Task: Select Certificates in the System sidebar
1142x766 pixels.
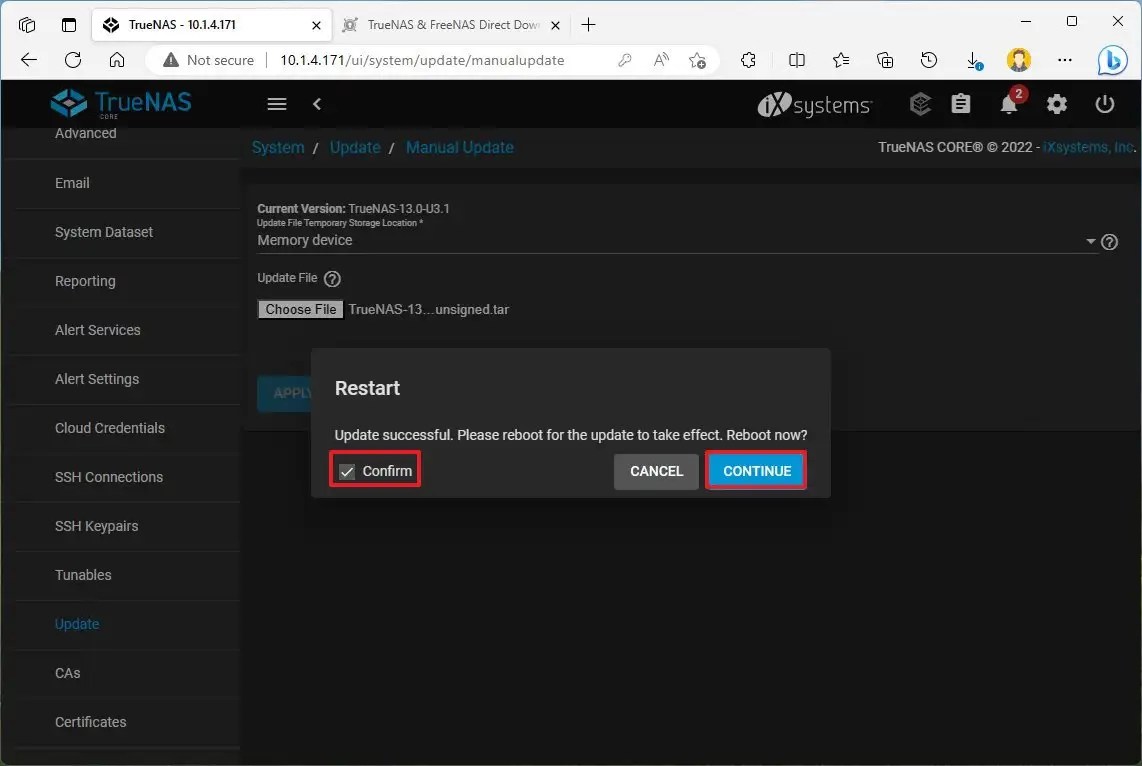Action: (x=90, y=721)
